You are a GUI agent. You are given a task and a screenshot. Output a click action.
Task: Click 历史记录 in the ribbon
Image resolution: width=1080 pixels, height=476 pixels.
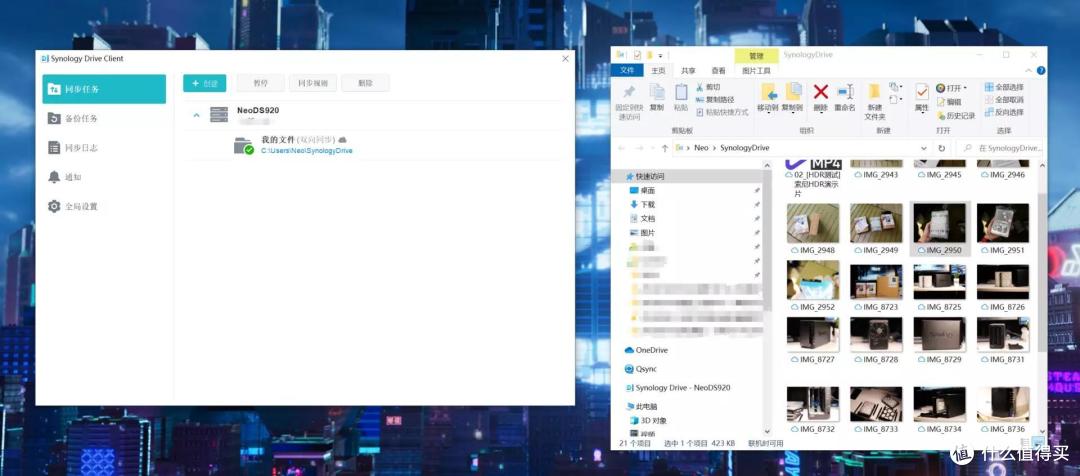coord(956,116)
